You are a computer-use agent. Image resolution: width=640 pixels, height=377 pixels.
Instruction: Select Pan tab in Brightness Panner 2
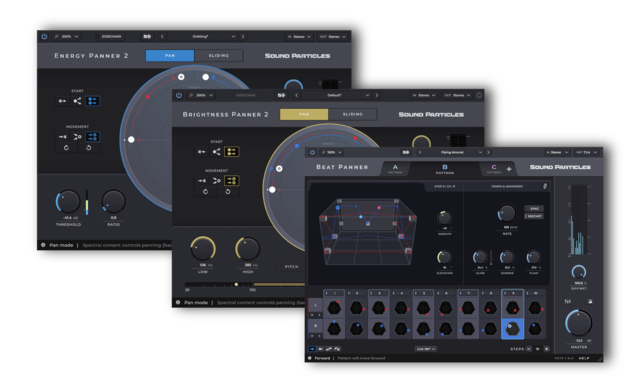304,114
